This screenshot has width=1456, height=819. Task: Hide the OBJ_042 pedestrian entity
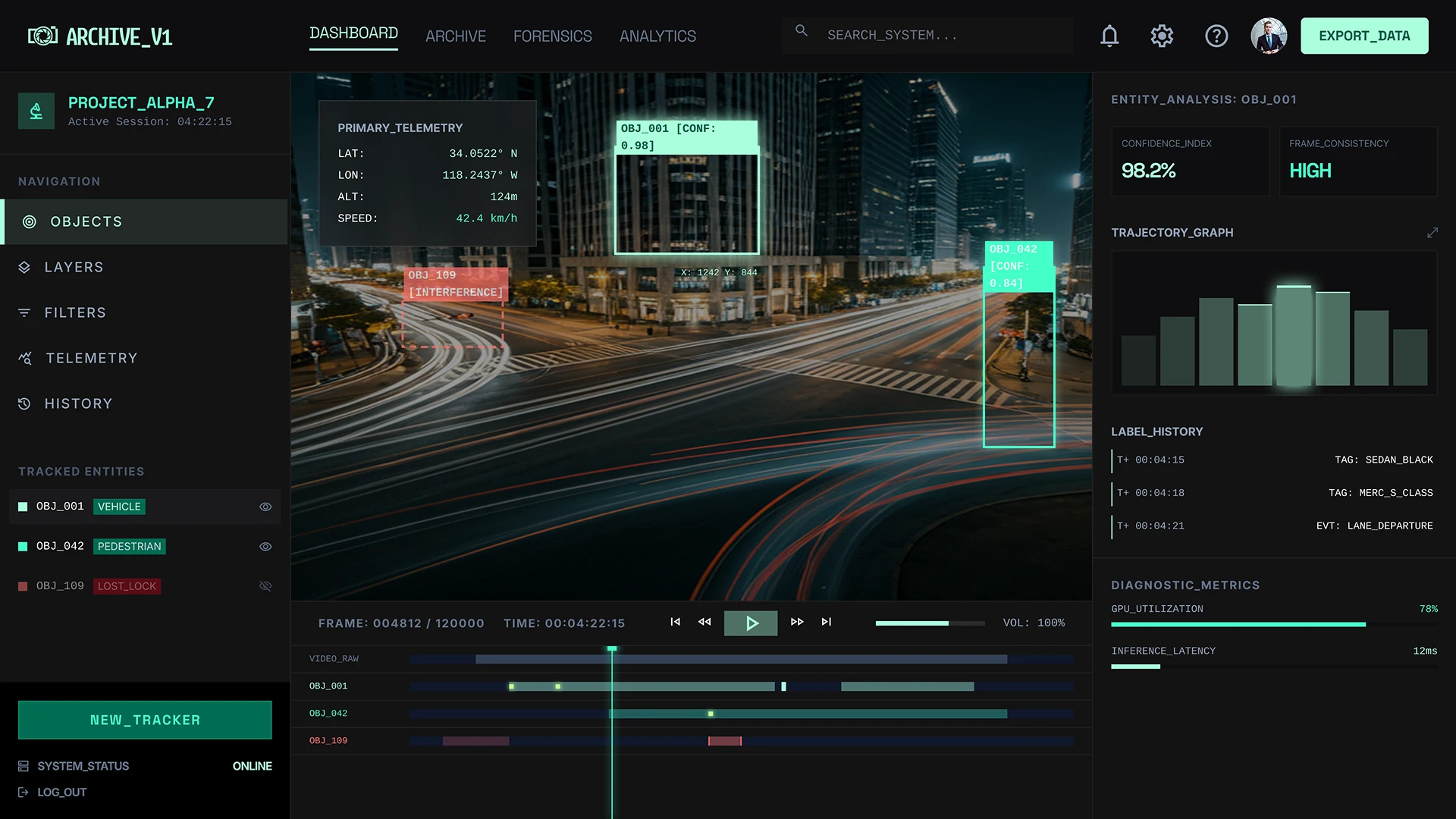(265, 547)
